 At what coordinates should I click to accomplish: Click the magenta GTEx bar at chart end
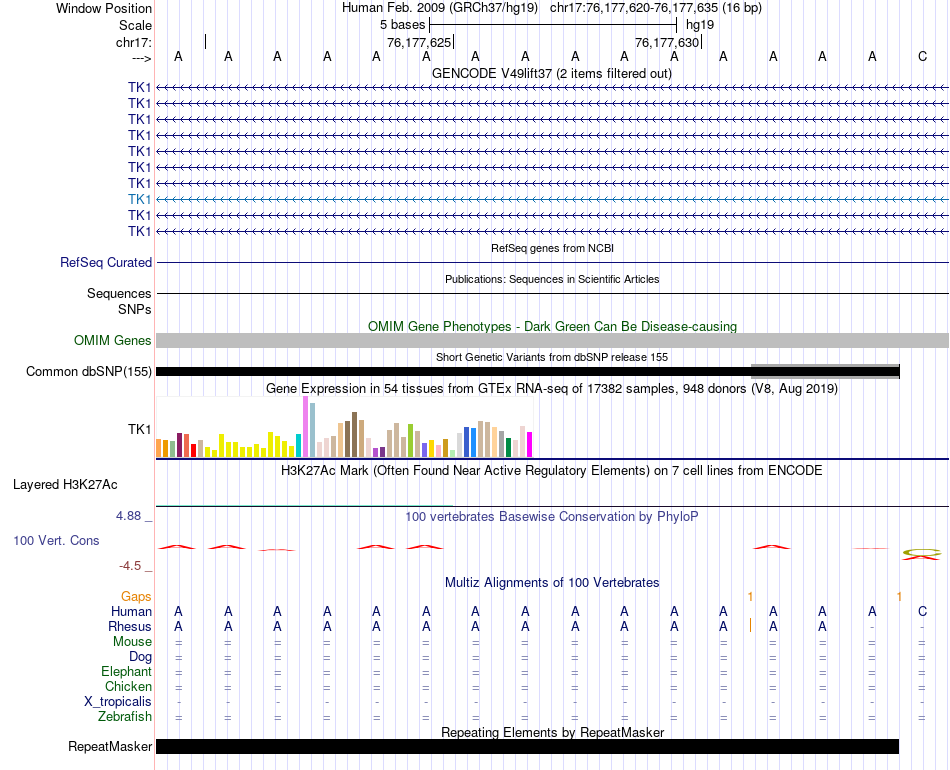pyautogui.click(x=529, y=444)
